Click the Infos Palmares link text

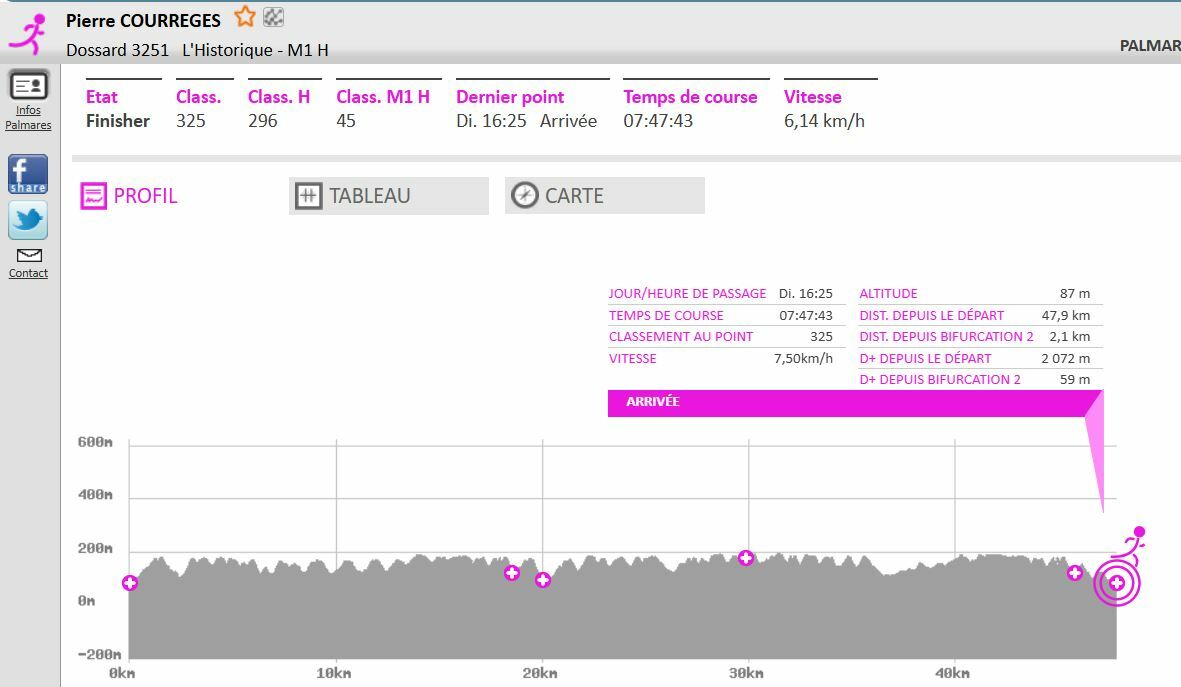coord(28,118)
